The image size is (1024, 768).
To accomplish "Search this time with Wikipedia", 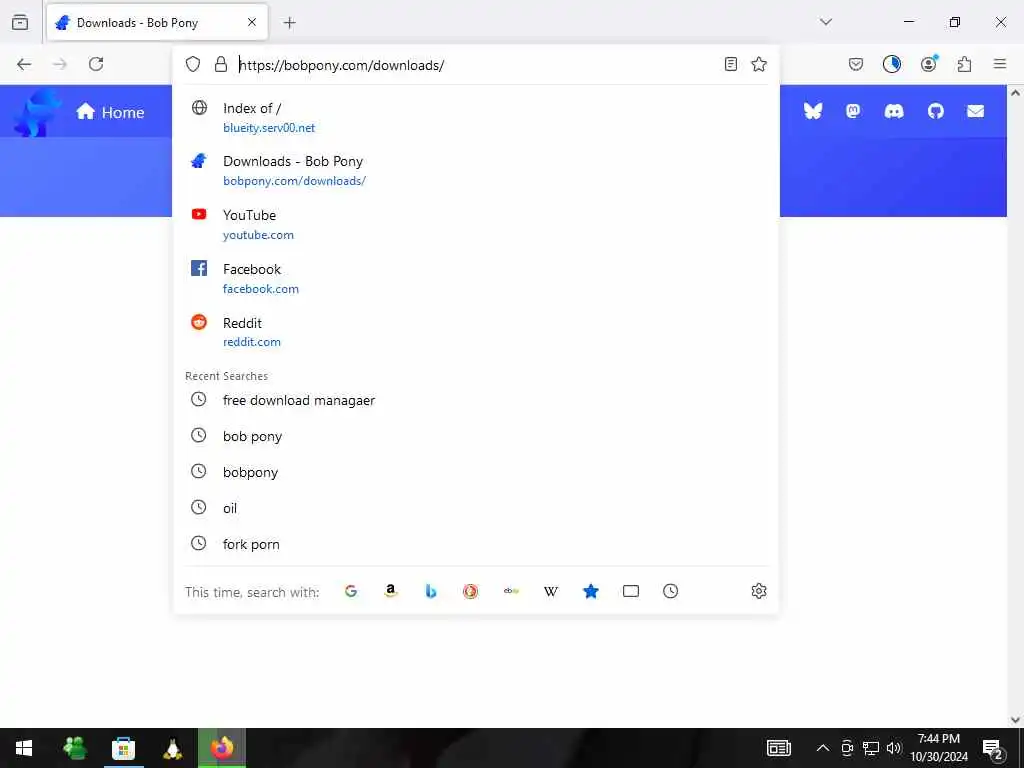I will click(551, 591).
